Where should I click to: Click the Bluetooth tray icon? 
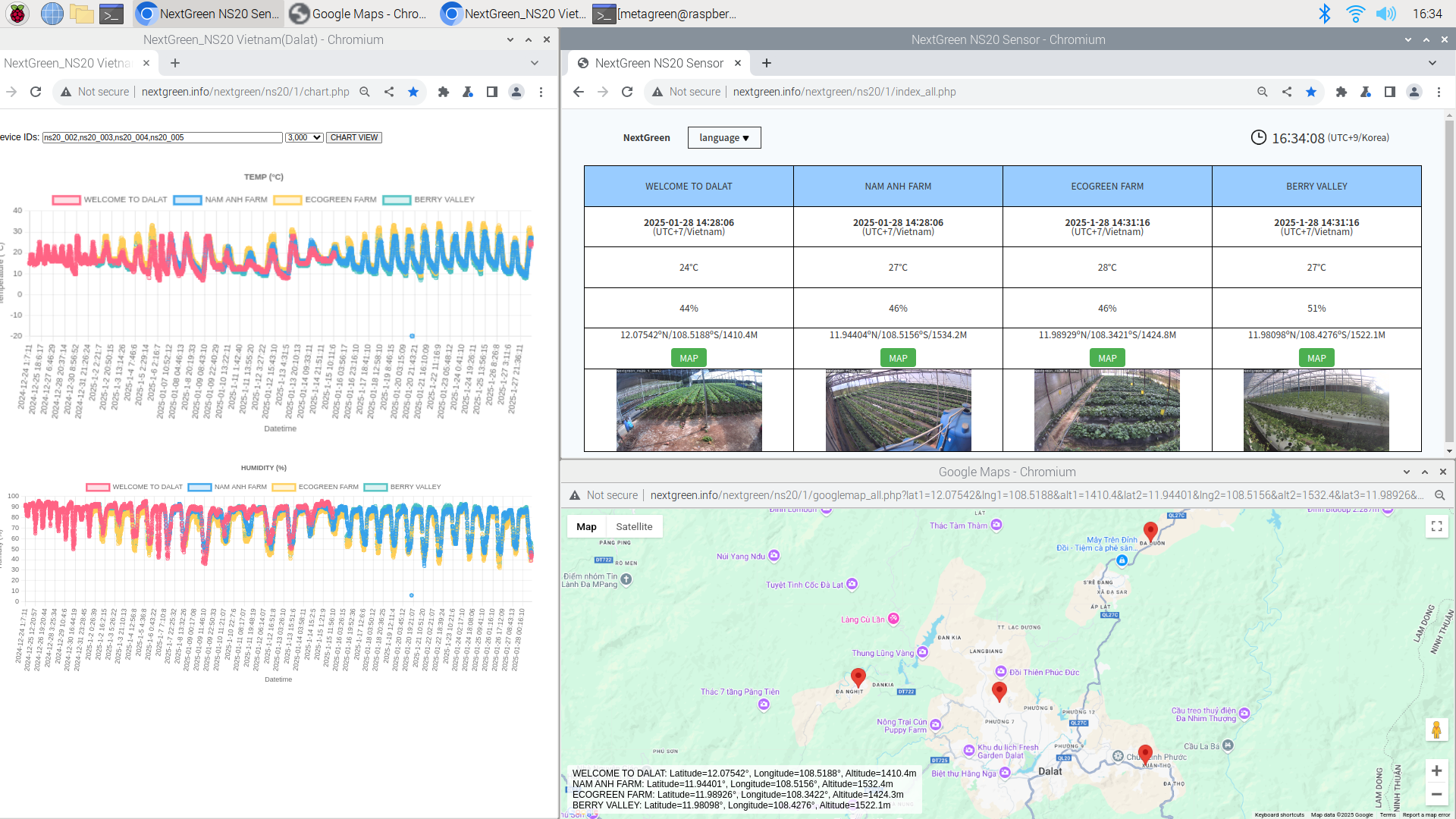tap(1324, 14)
